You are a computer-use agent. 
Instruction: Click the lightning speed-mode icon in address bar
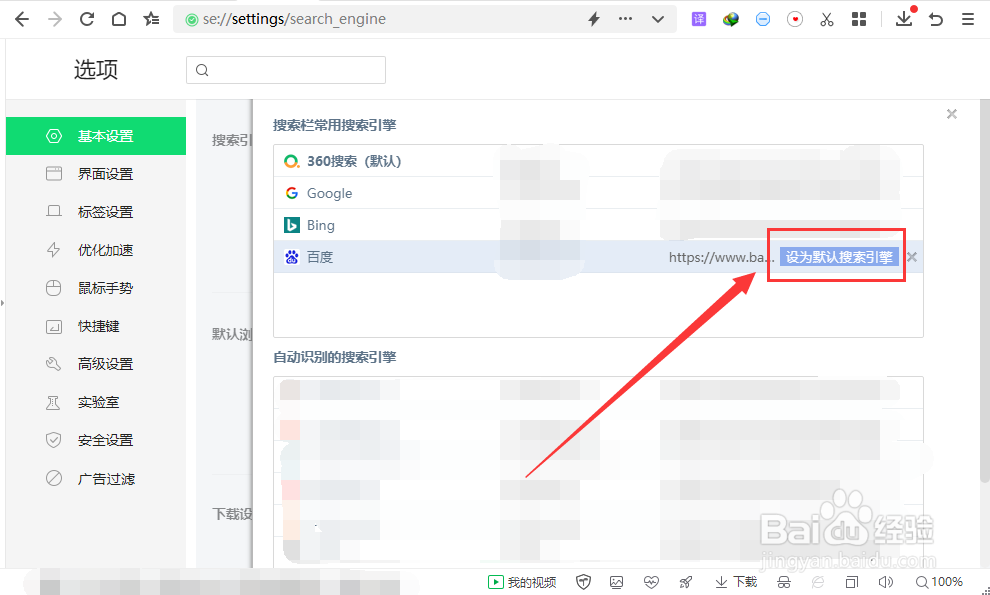tap(593, 19)
